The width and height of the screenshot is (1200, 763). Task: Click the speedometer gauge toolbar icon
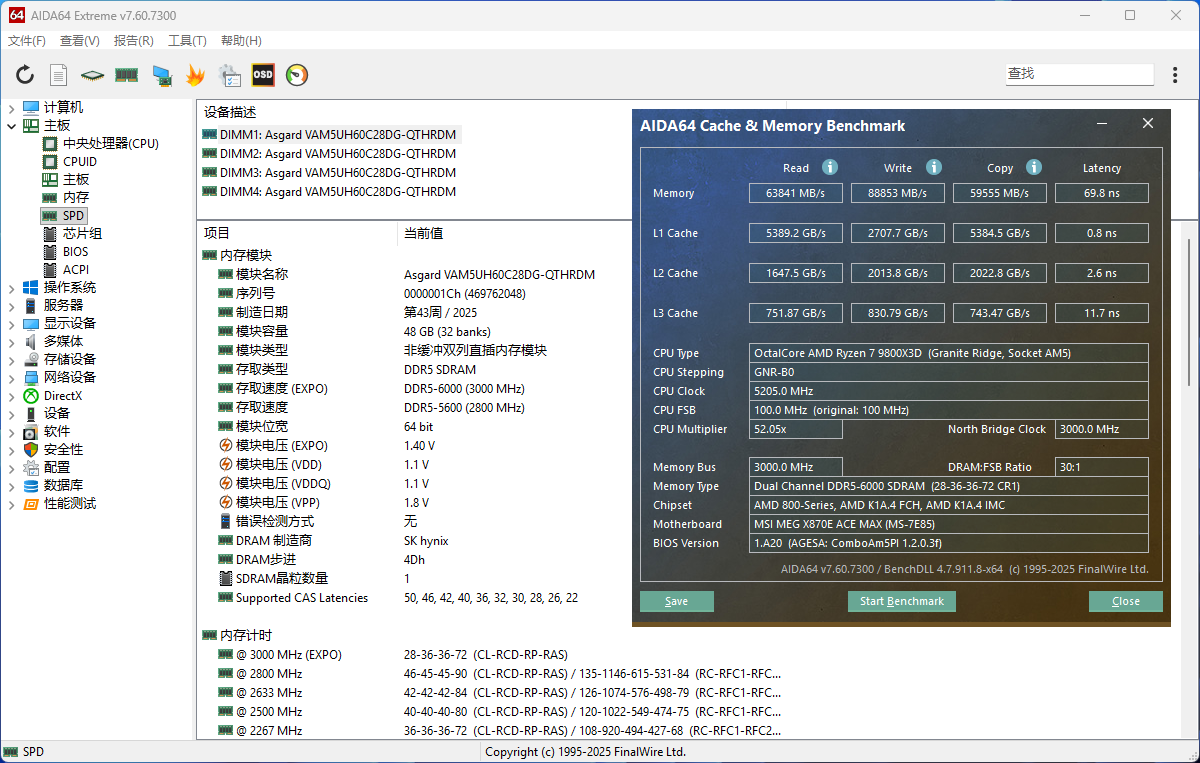pos(297,75)
